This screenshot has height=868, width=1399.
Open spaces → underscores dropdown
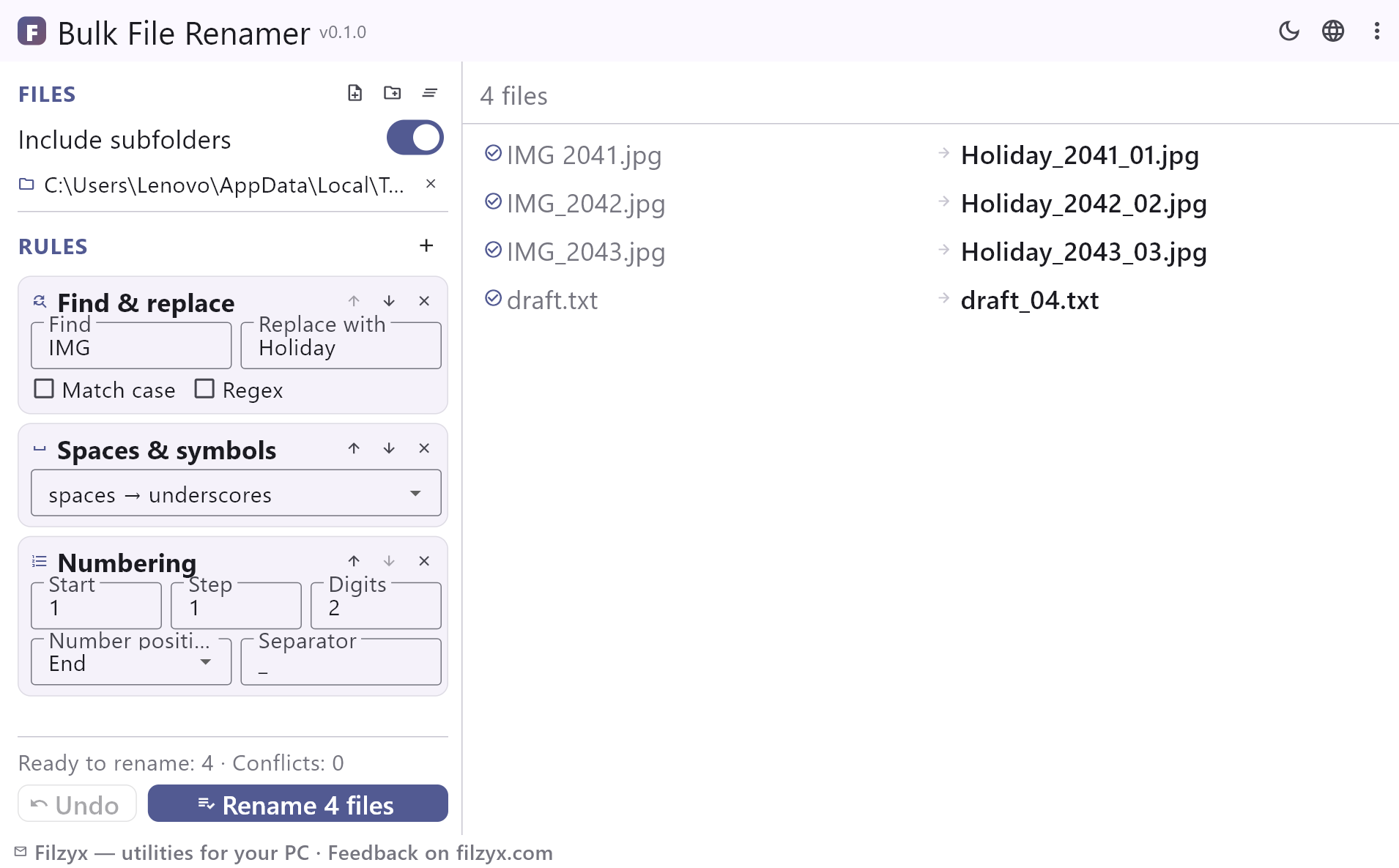[x=236, y=494]
